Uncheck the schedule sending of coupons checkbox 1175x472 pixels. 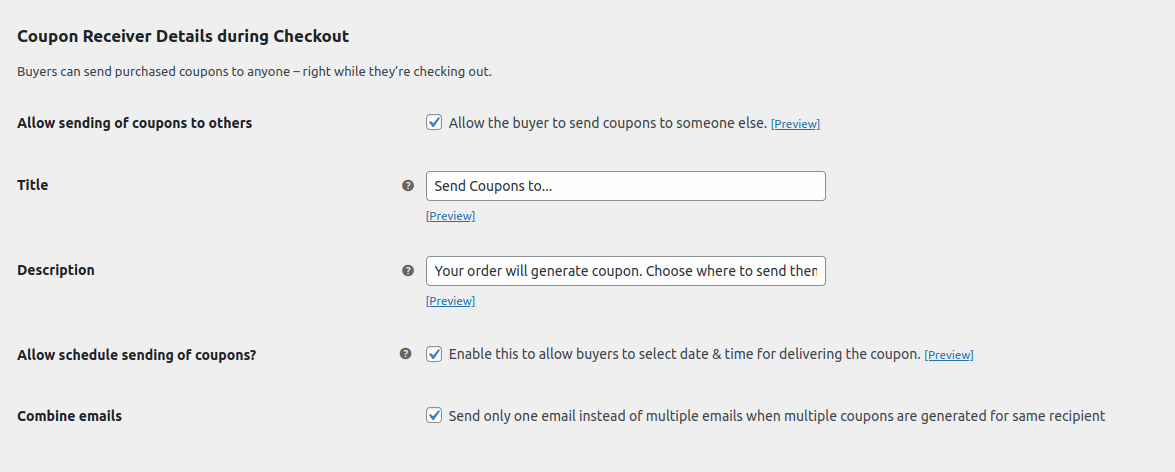[434, 354]
